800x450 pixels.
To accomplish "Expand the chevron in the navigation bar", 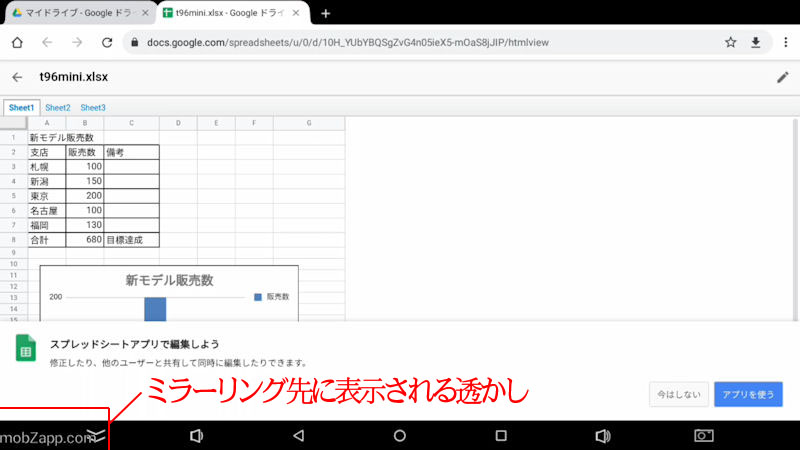I will point(95,435).
